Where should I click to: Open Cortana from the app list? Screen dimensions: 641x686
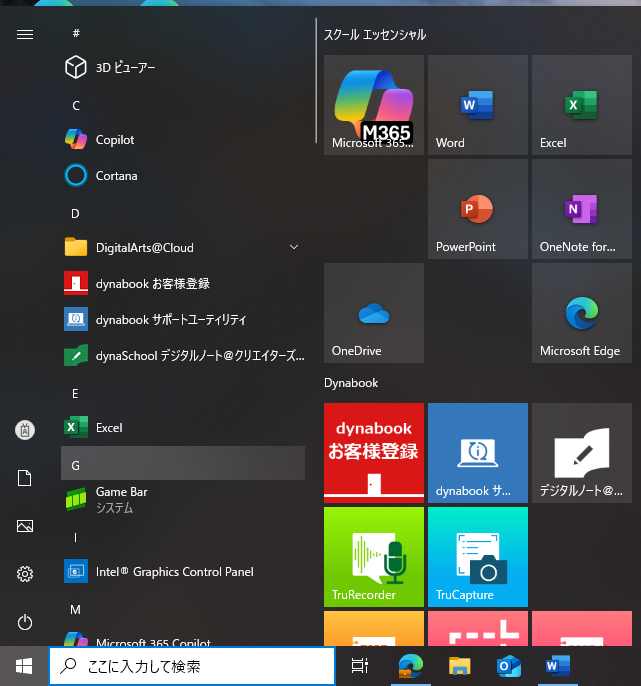click(116, 176)
